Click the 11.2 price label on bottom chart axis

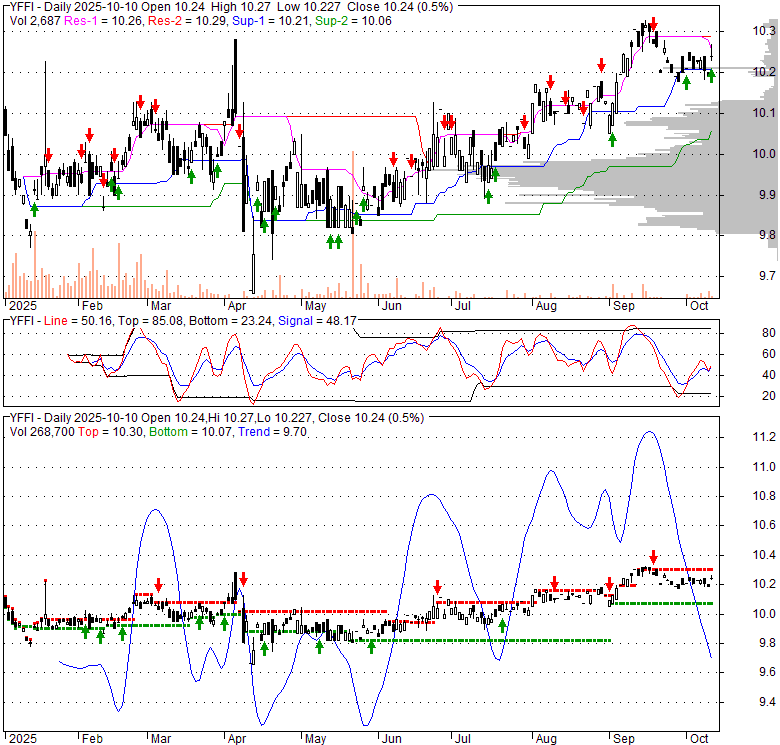[x=764, y=437]
